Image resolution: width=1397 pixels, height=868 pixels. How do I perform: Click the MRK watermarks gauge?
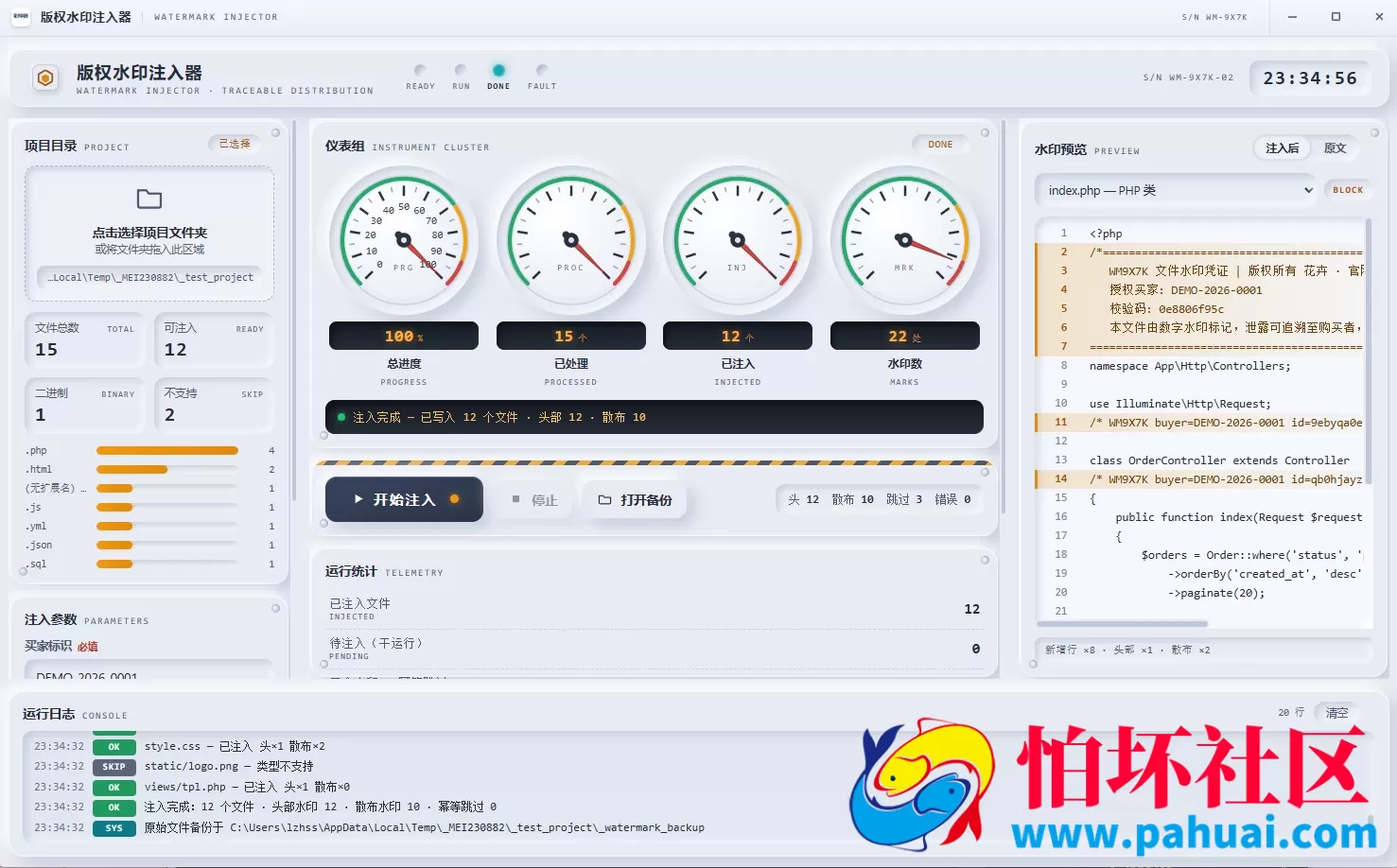tap(905, 240)
